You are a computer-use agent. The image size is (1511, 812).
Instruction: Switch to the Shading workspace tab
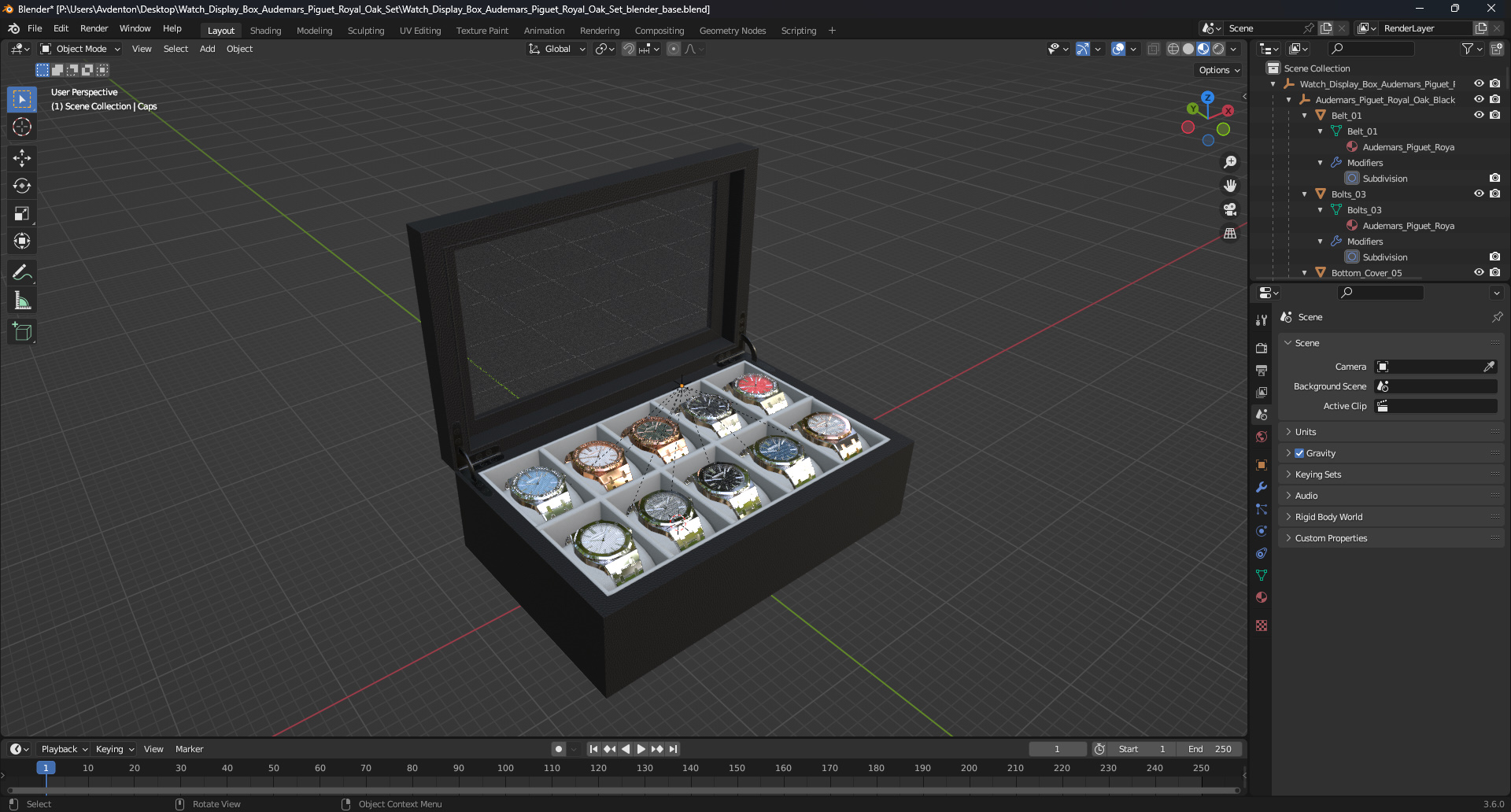[265, 31]
